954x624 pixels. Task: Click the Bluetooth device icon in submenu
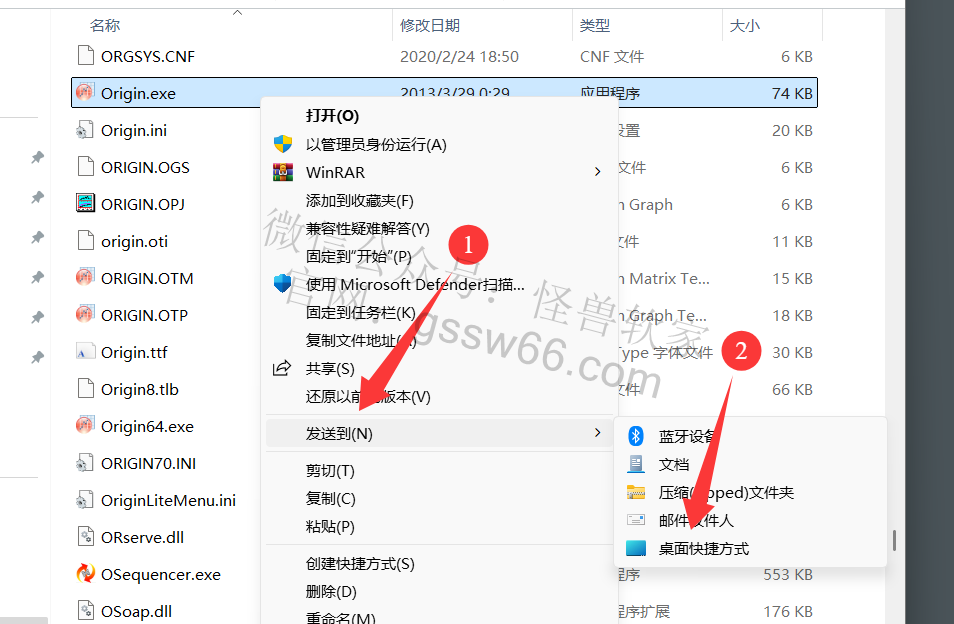click(x=636, y=435)
